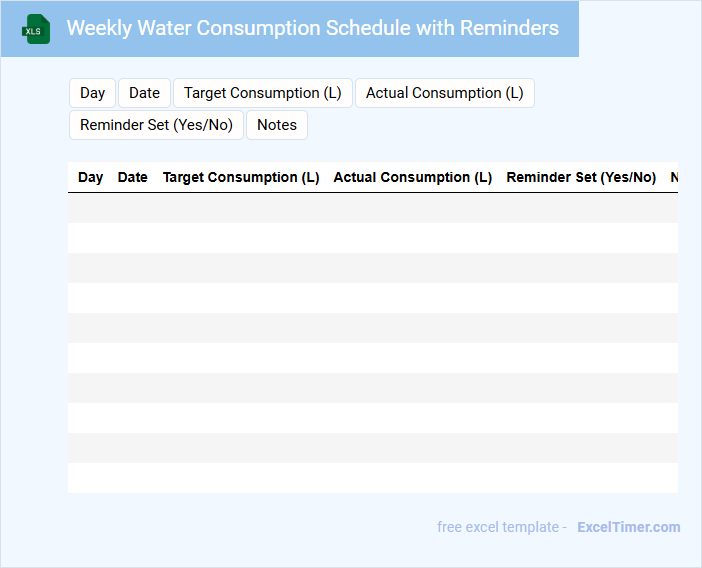
Task: Select the Notes tag button
Action: click(277, 125)
